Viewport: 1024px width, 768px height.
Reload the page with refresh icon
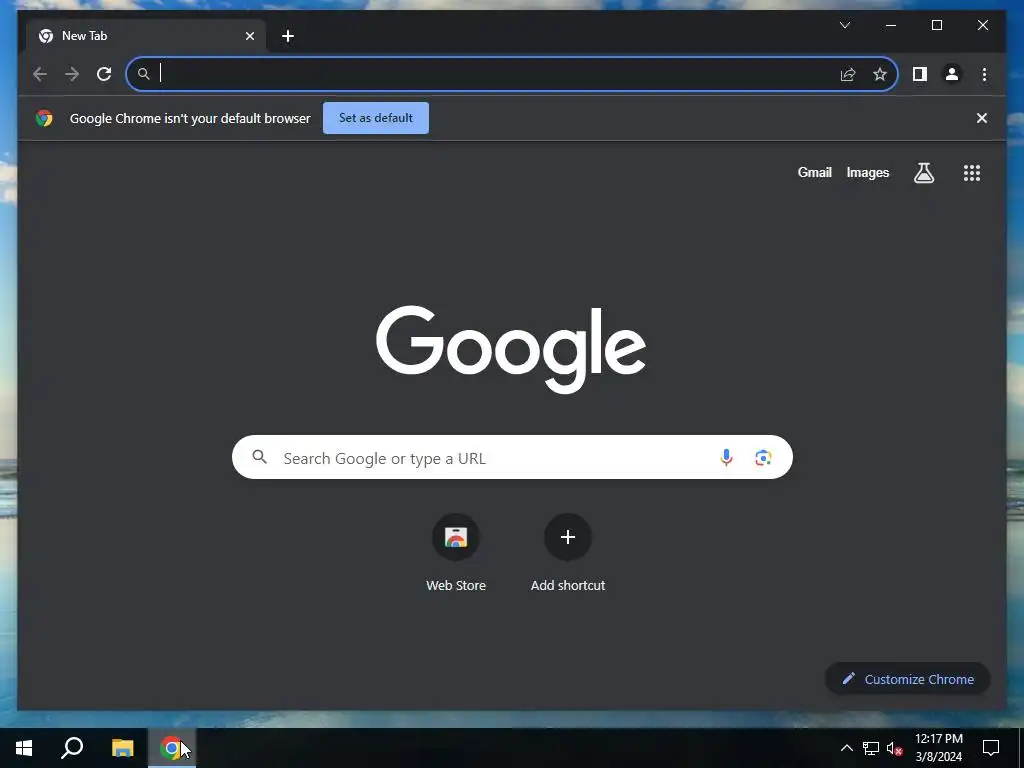pyautogui.click(x=104, y=74)
